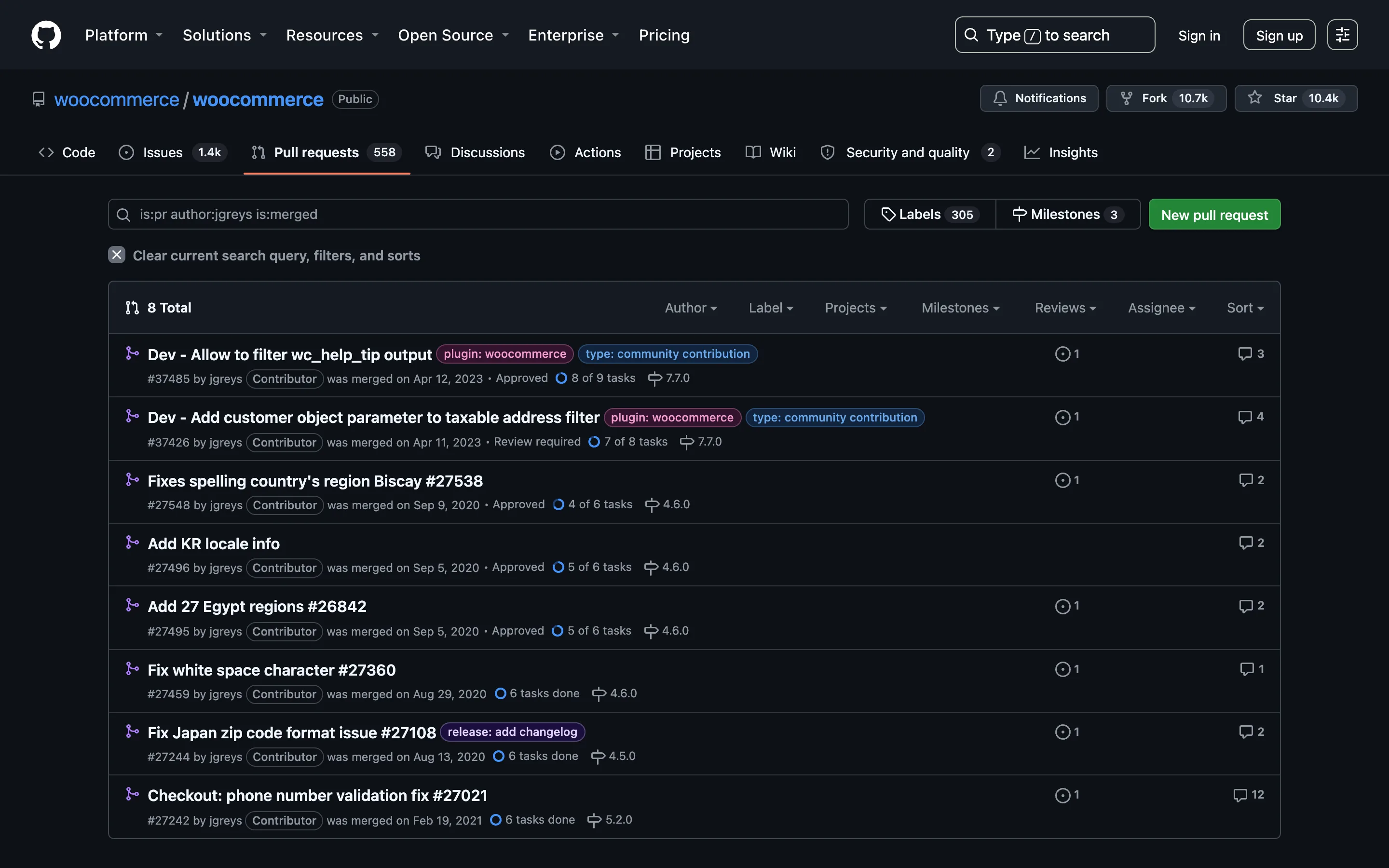Image resolution: width=1389 pixels, height=868 pixels.
Task: Switch to the Insights tab
Action: (x=1061, y=152)
